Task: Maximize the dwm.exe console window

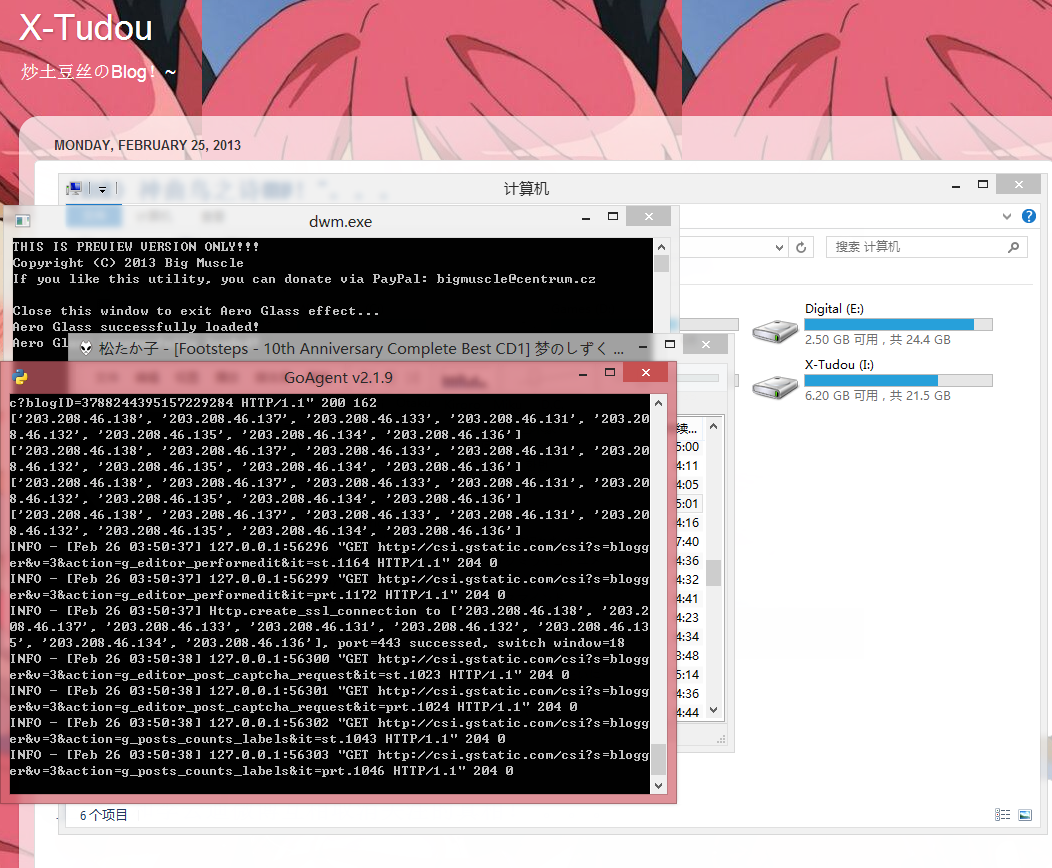Action: (x=613, y=216)
